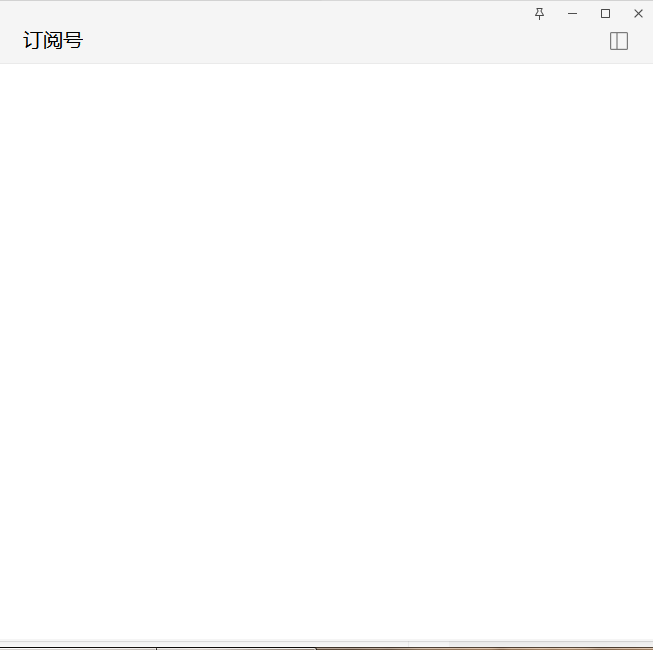Viewport: 653px width, 650px height.
Task: Click the 订阅号 title text
Action: tap(53, 40)
